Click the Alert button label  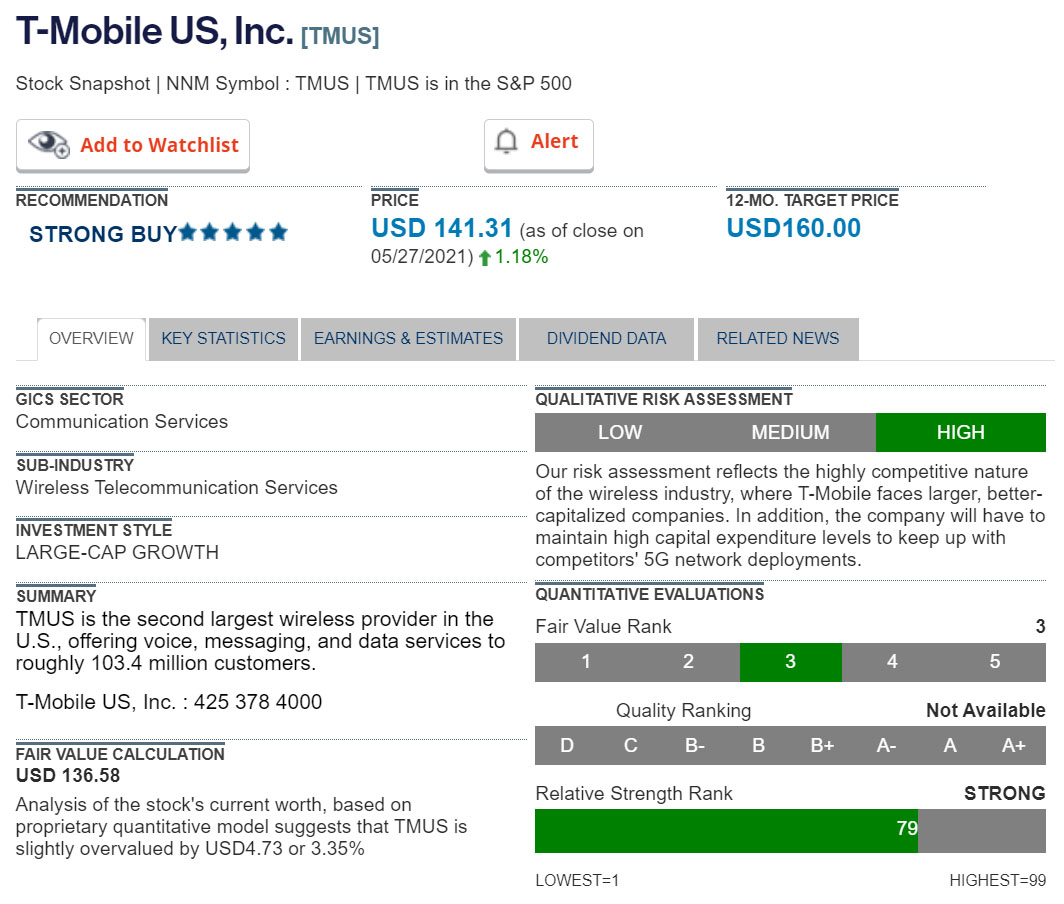[554, 142]
